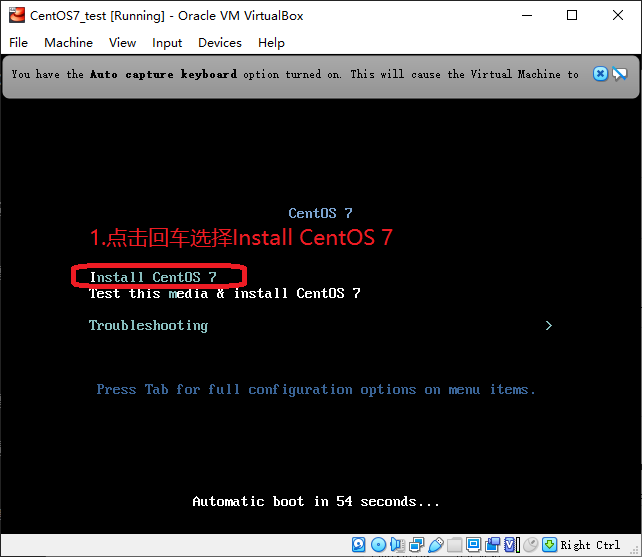The width and height of the screenshot is (642, 557).
Task: Click the network adapters status icon
Action: pyautogui.click(x=416, y=545)
